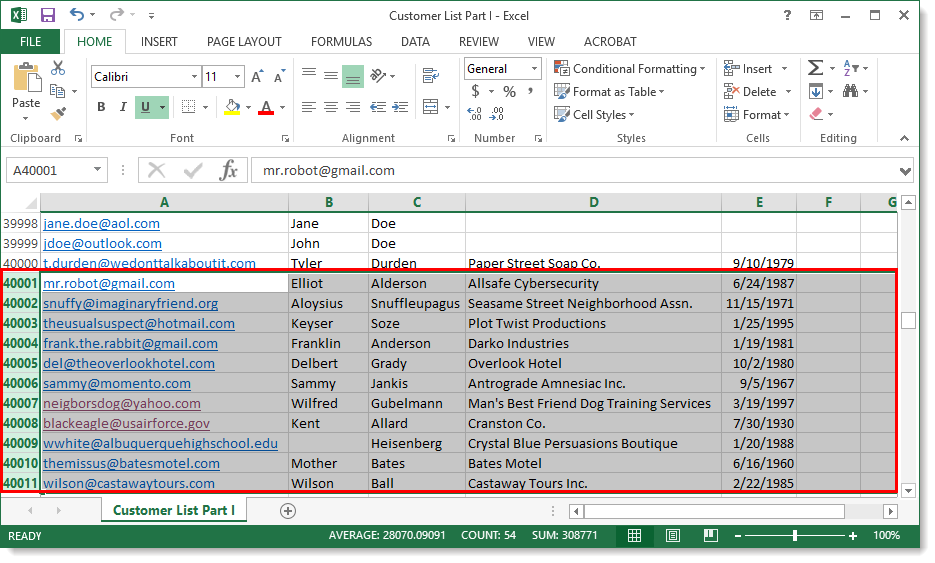Click the Delete cells button
This screenshot has height=563, width=935.
(750, 92)
